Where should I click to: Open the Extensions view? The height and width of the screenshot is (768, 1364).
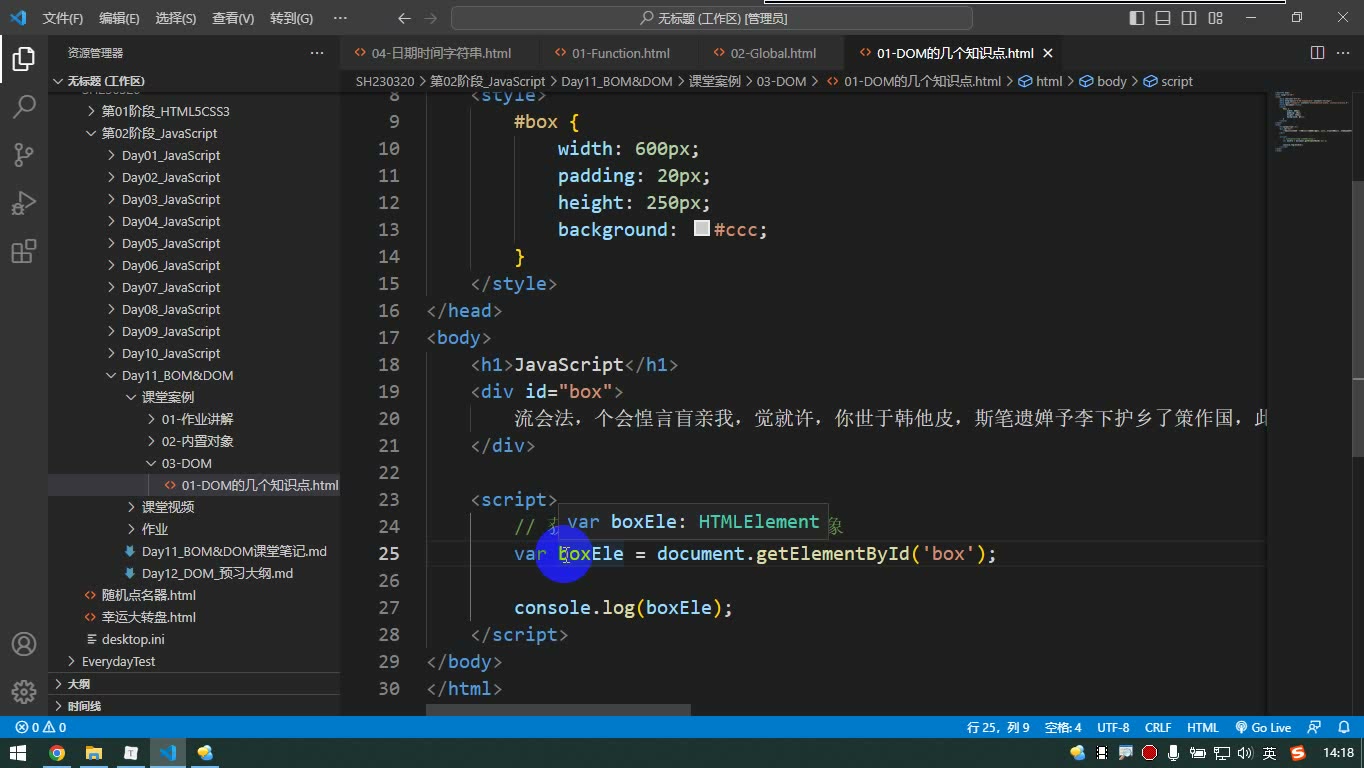24,250
